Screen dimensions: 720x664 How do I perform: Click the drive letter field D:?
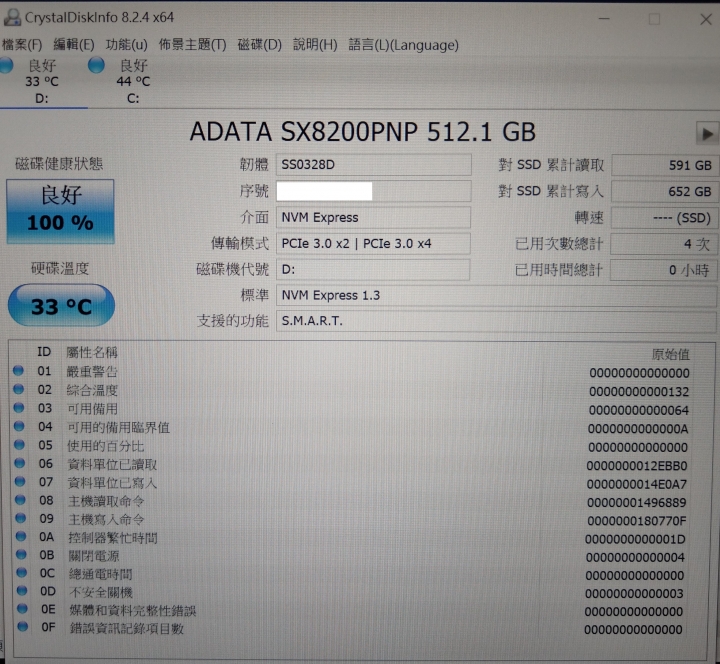tap(373, 270)
